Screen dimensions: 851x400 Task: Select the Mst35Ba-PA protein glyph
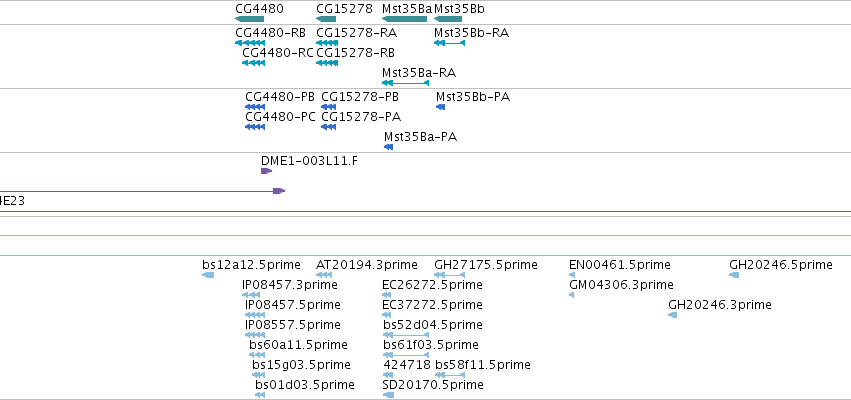pos(389,147)
